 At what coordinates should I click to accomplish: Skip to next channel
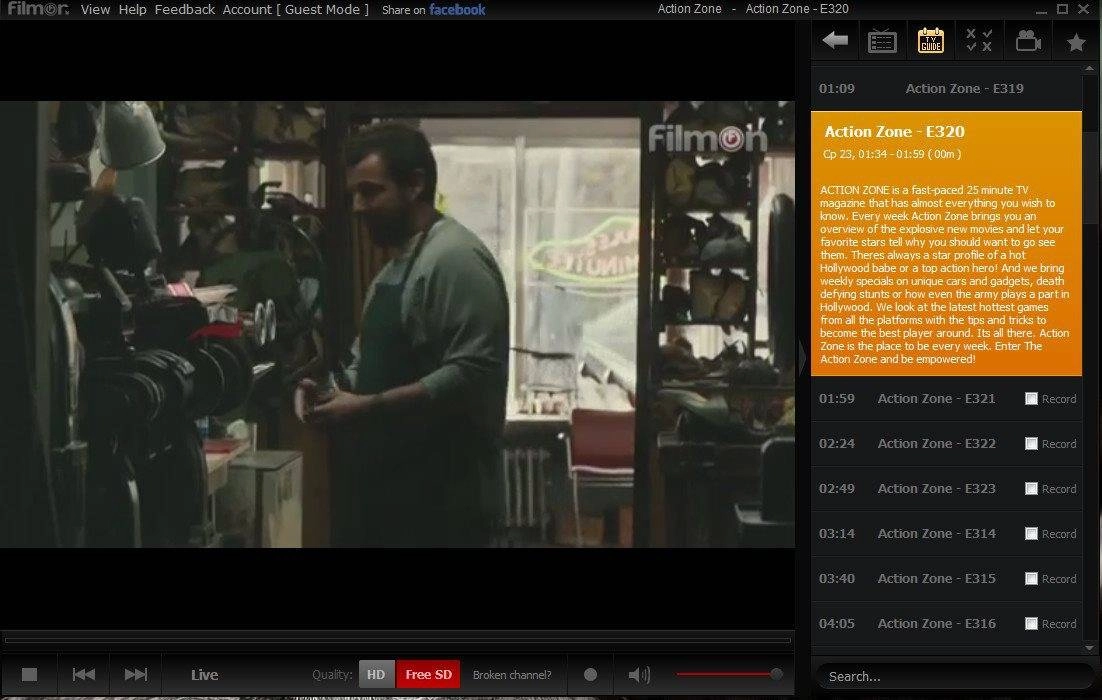[136, 675]
